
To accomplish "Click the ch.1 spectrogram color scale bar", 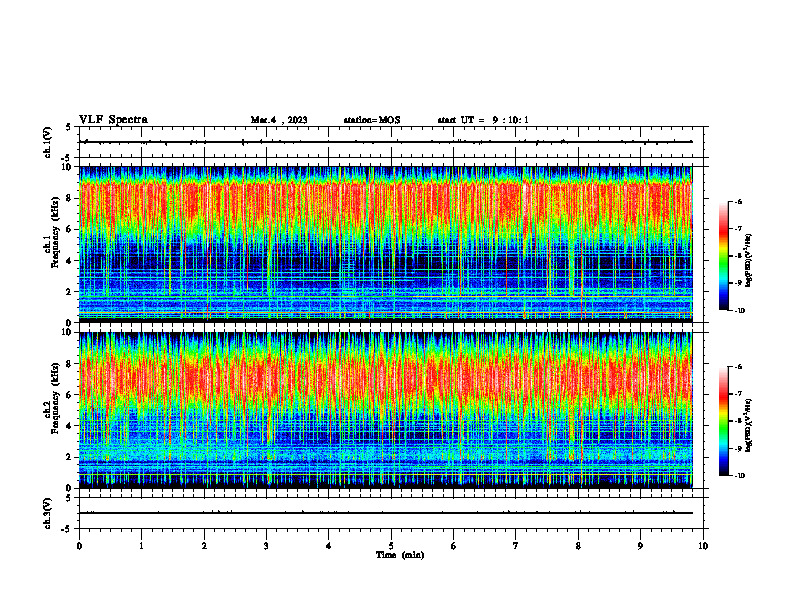I will [x=724, y=256].
